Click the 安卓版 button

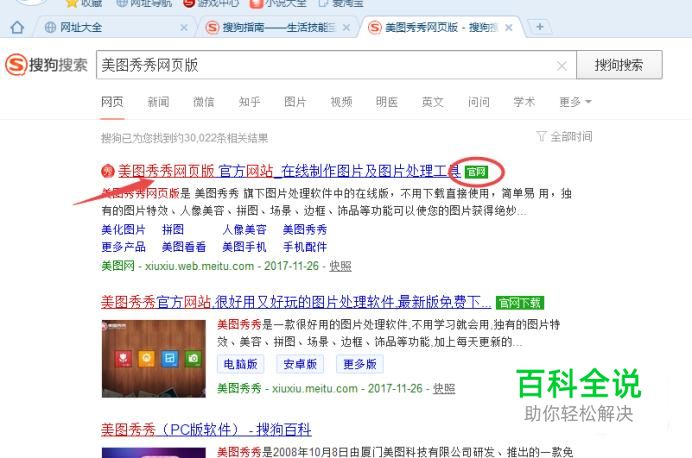point(300,364)
